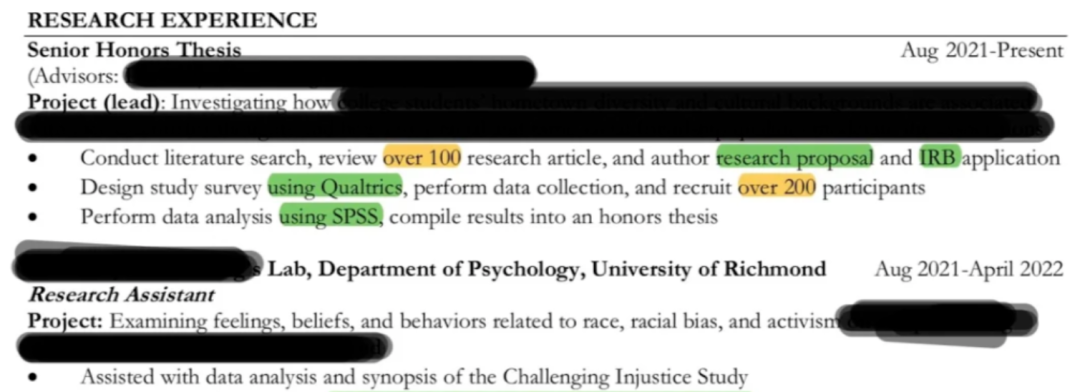Click the bullet before 'Perform data analysis'
1080x392 pixels.
click(33, 219)
